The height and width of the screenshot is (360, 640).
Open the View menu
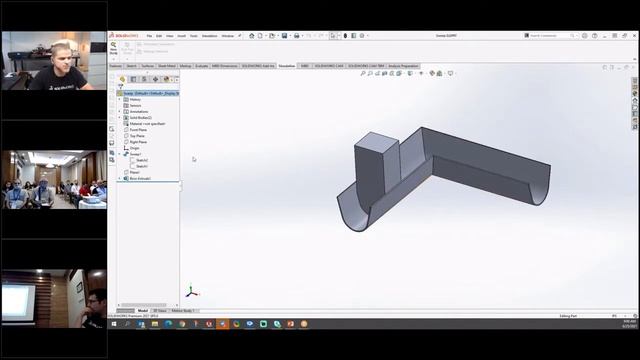pyautogui.click(x=169, y=36)
